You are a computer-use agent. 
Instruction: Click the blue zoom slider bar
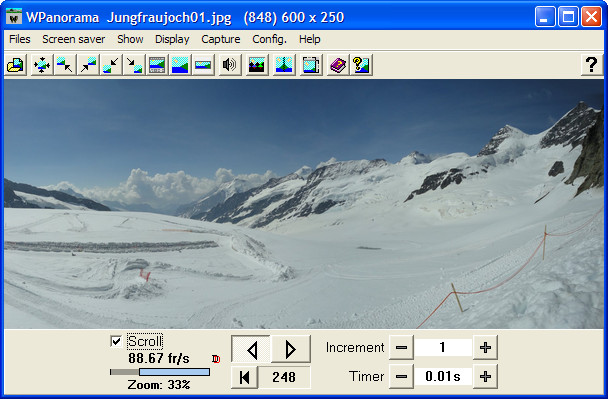pyautogui.click(x=174, y=372)
